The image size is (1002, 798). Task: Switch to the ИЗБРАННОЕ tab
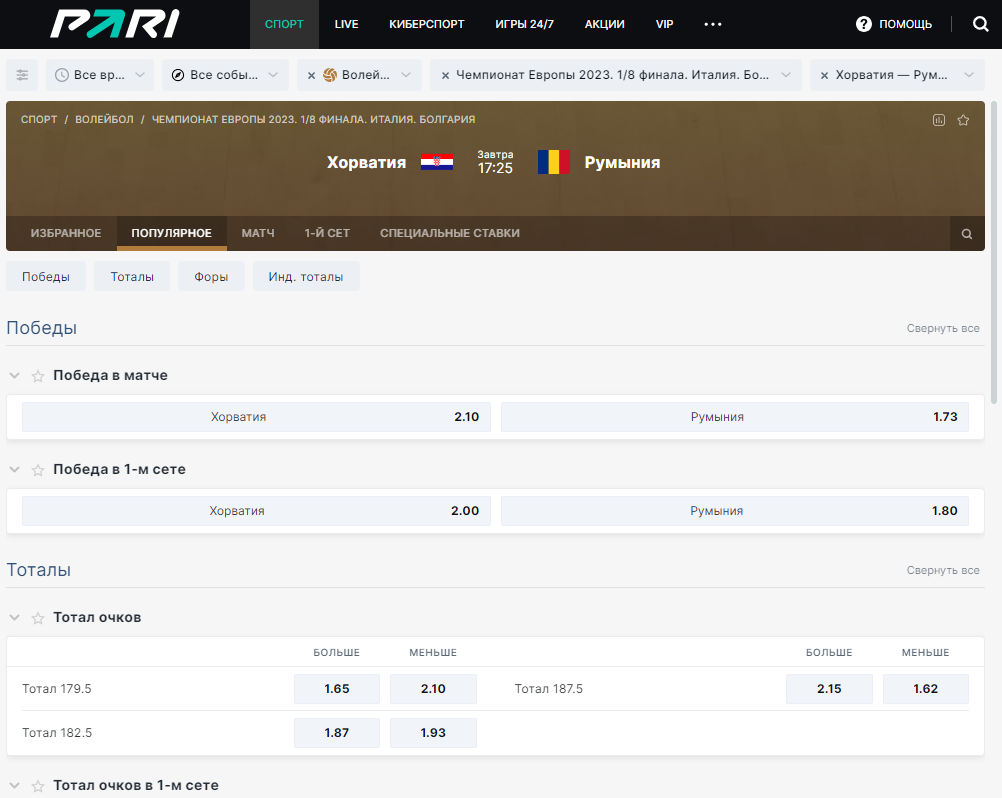[66, 233]
